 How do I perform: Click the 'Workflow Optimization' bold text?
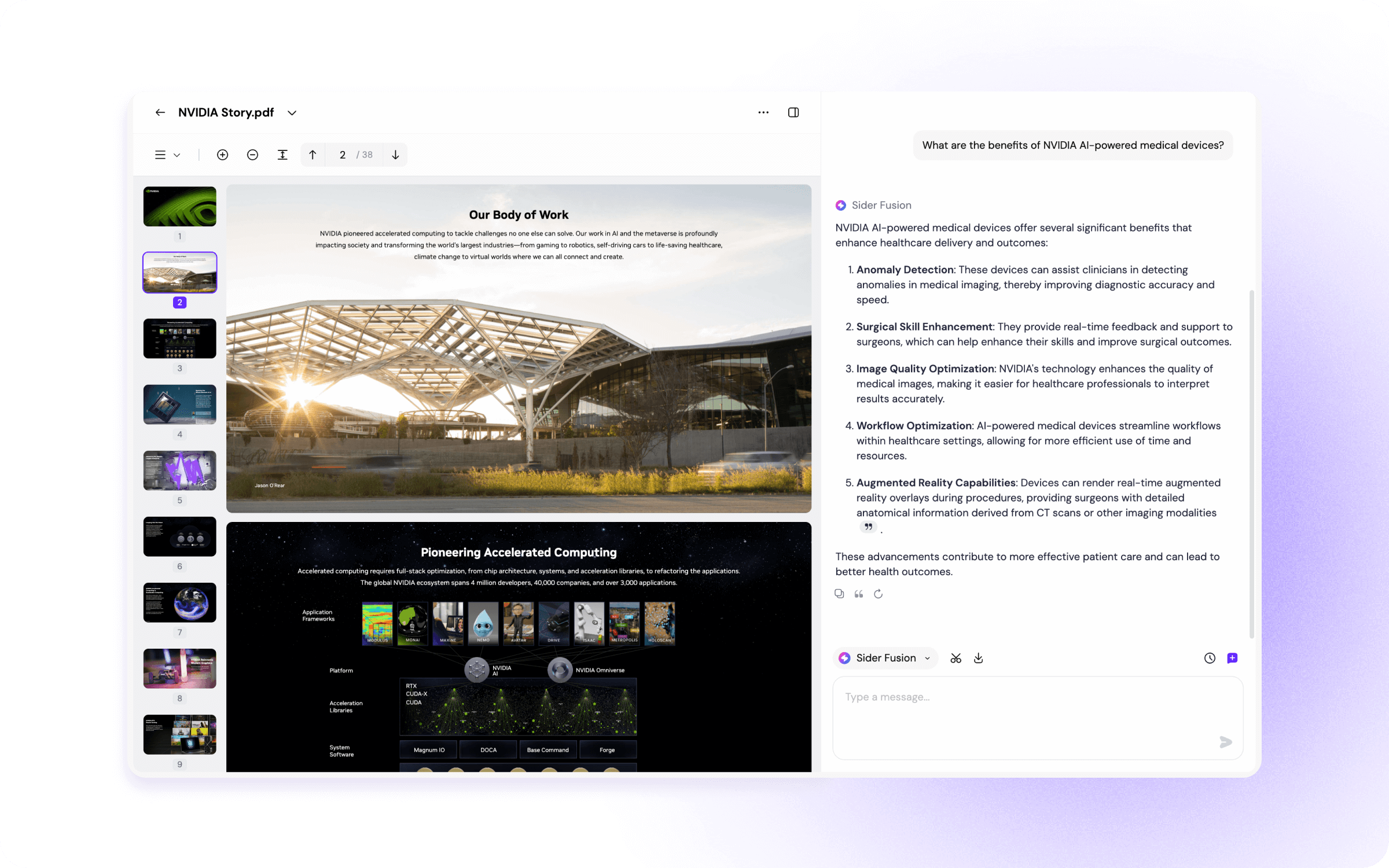point(914,426)
